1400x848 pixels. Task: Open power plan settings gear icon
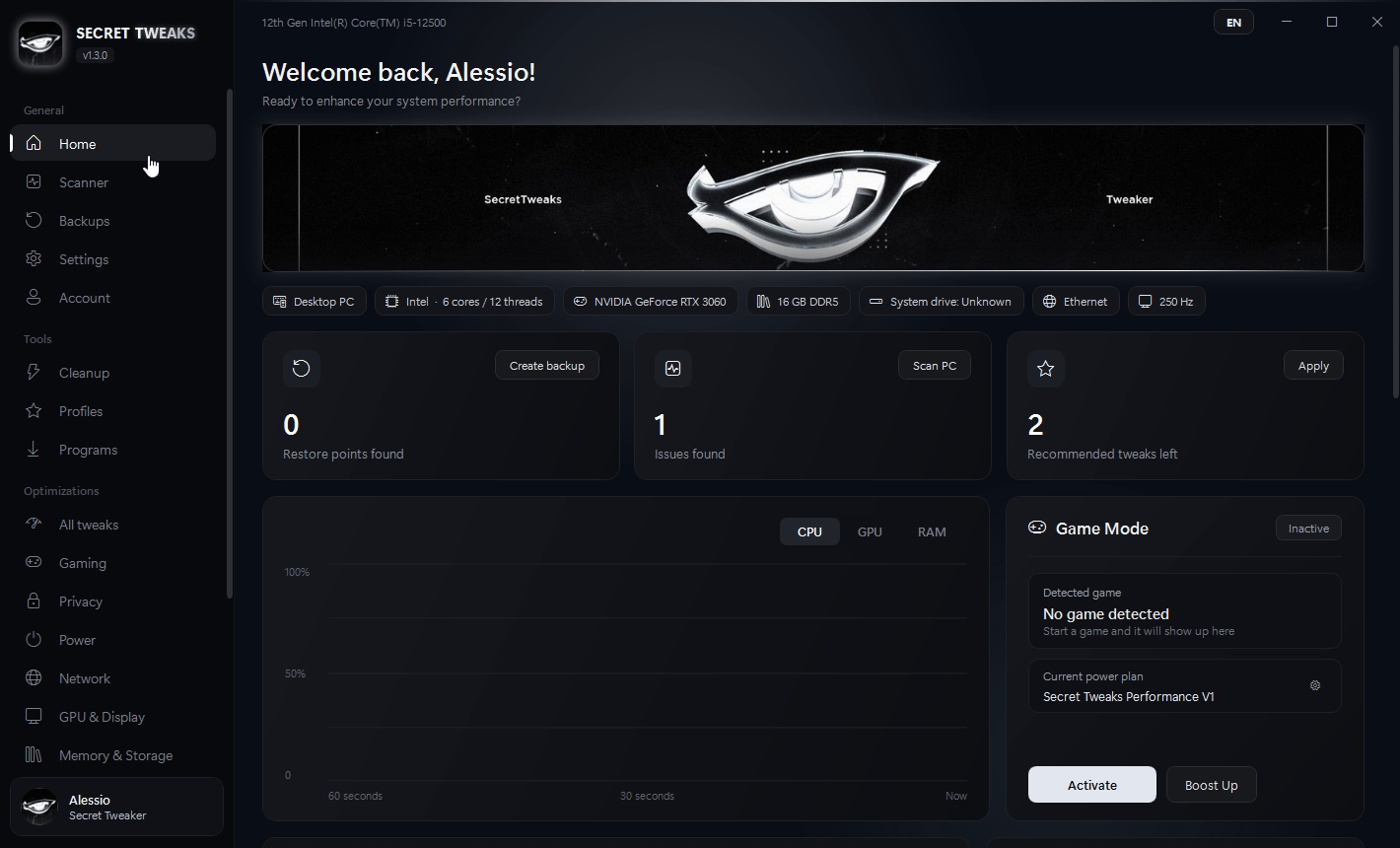click(1315, 685)
